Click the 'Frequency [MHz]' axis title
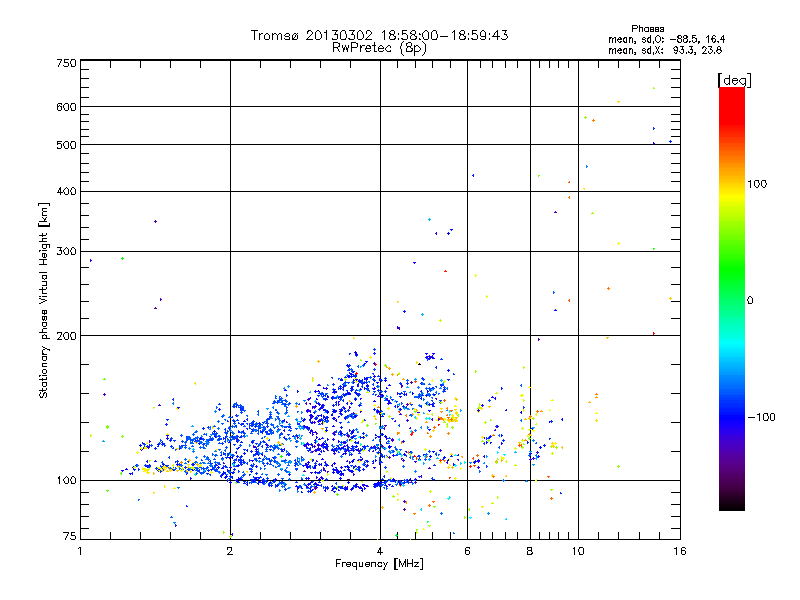Image resolution: width=800 pixels, height=600 pixels. tap(379, 564)
